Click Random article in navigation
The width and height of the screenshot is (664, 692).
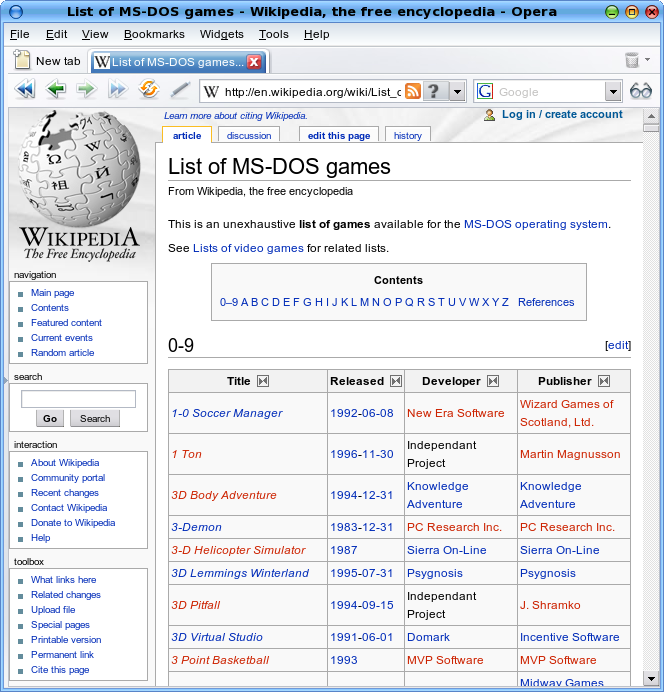(x=62, y=353)
